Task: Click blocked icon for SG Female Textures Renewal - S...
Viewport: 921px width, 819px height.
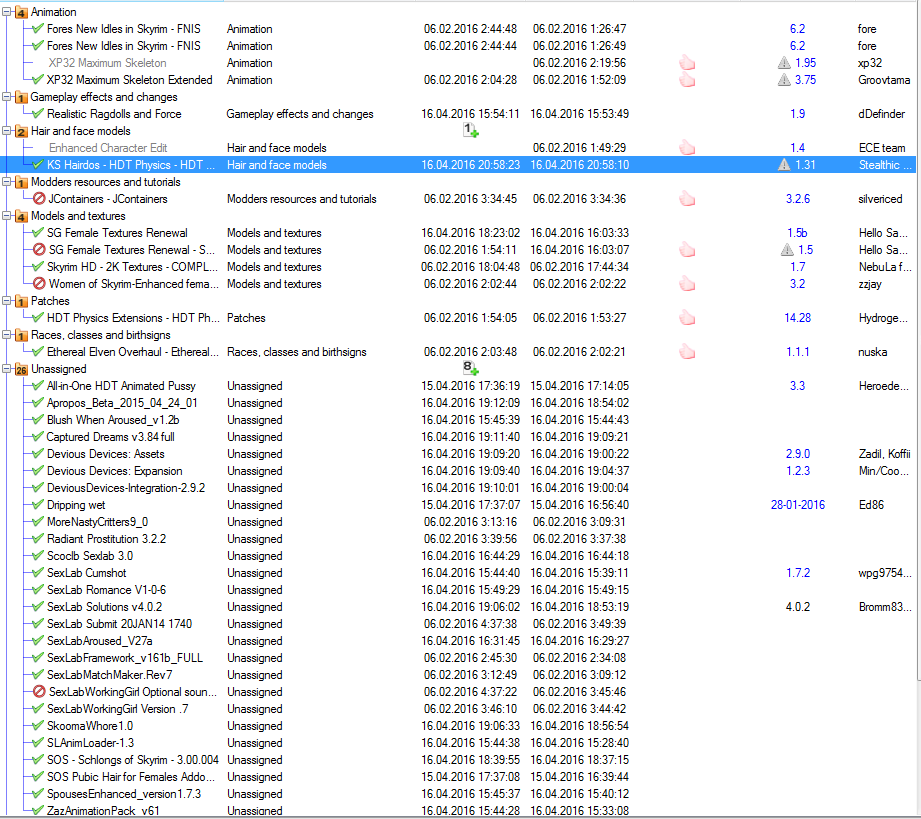Action: (39, 250)
